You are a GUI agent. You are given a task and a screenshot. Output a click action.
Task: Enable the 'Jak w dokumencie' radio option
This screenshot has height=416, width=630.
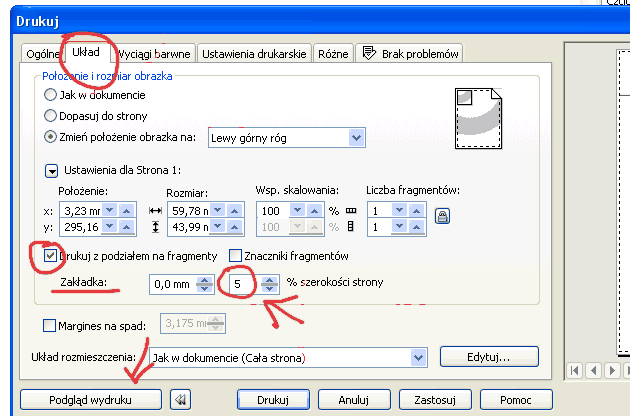[x=51, y=95]
